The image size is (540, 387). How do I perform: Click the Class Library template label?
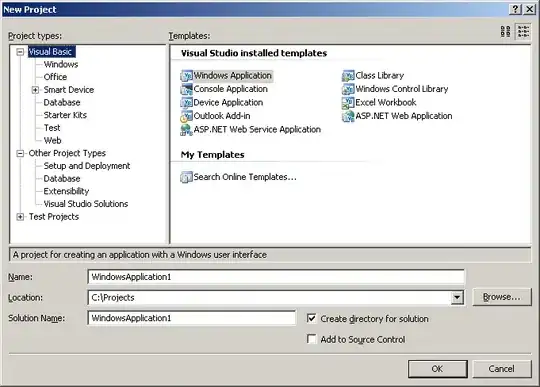[x=380, y=76]
